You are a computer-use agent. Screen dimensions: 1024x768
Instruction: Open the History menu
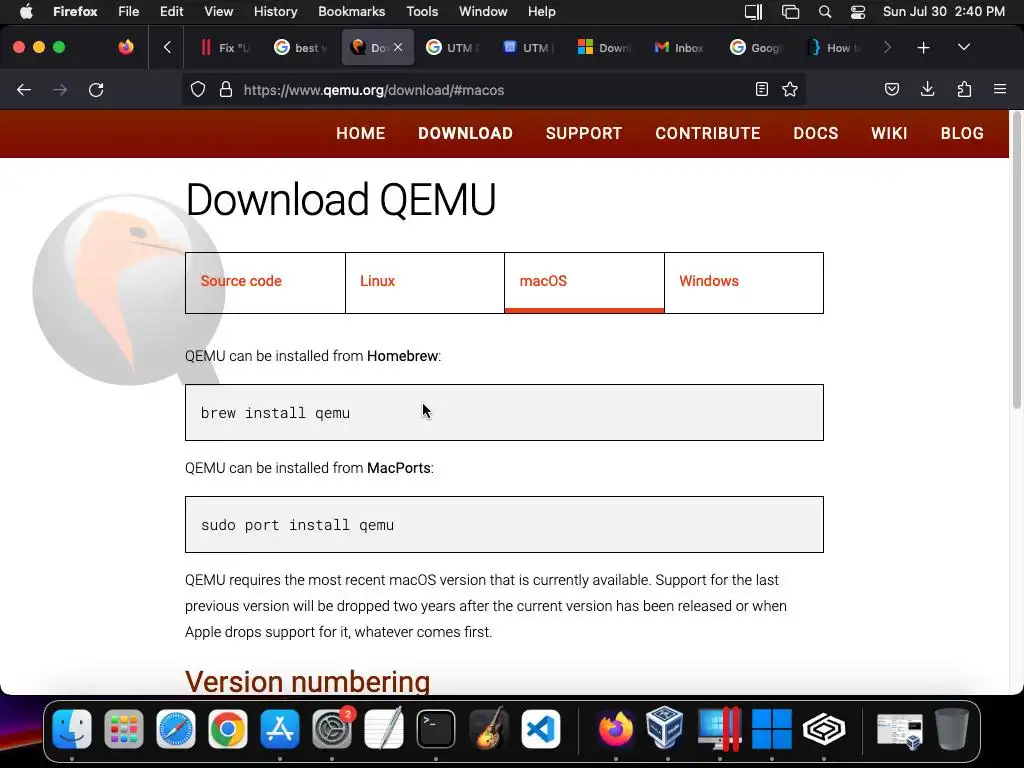click(275, 12)
